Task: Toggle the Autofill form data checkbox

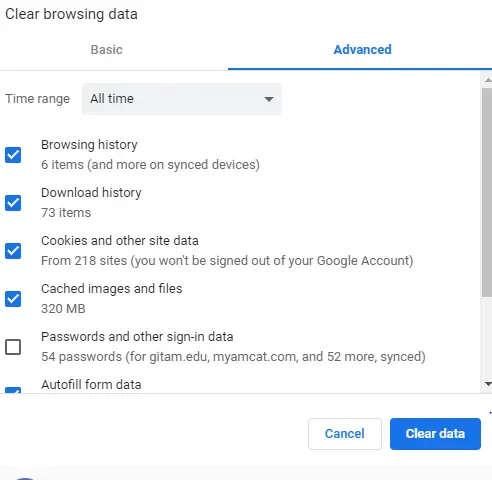Action: pyautogui.click(x=13, y=390)
